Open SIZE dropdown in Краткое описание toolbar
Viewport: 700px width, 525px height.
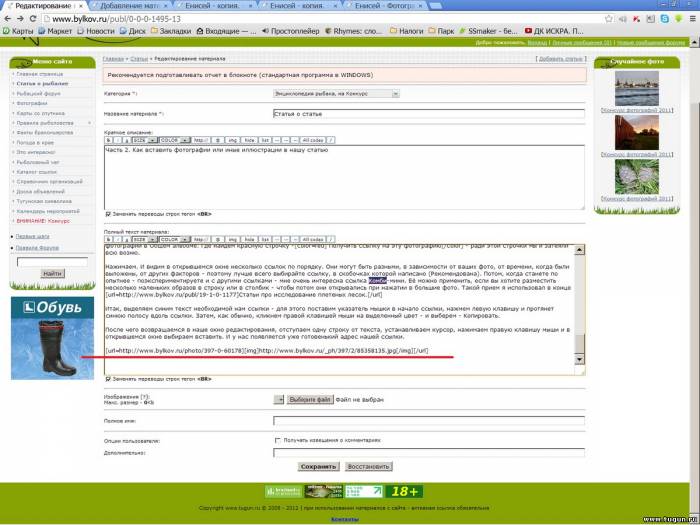coord(144,140)
